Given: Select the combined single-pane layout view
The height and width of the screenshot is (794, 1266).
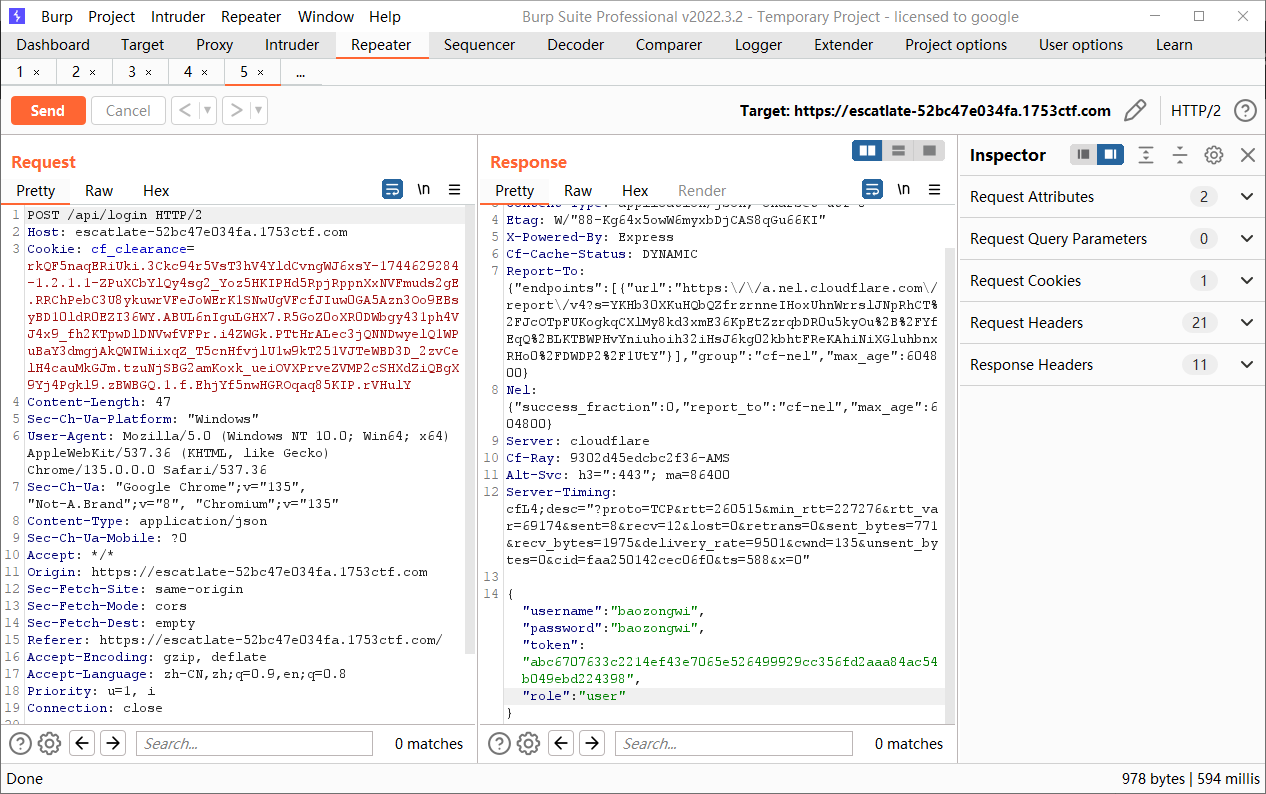Looking at the screenshot, I should pyautogui.click(x=929, y=150).
